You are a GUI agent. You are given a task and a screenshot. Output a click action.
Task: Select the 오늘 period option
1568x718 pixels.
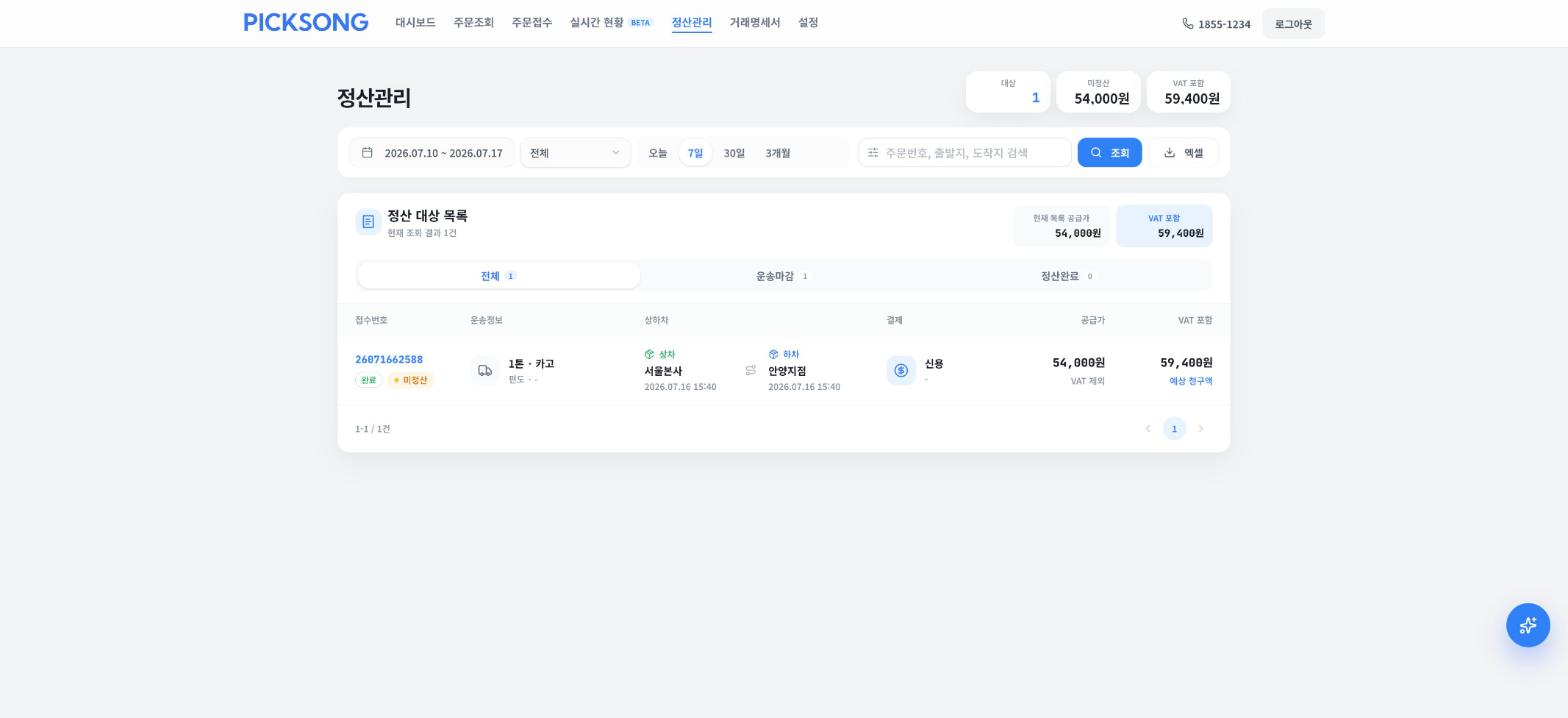(657, 153)
